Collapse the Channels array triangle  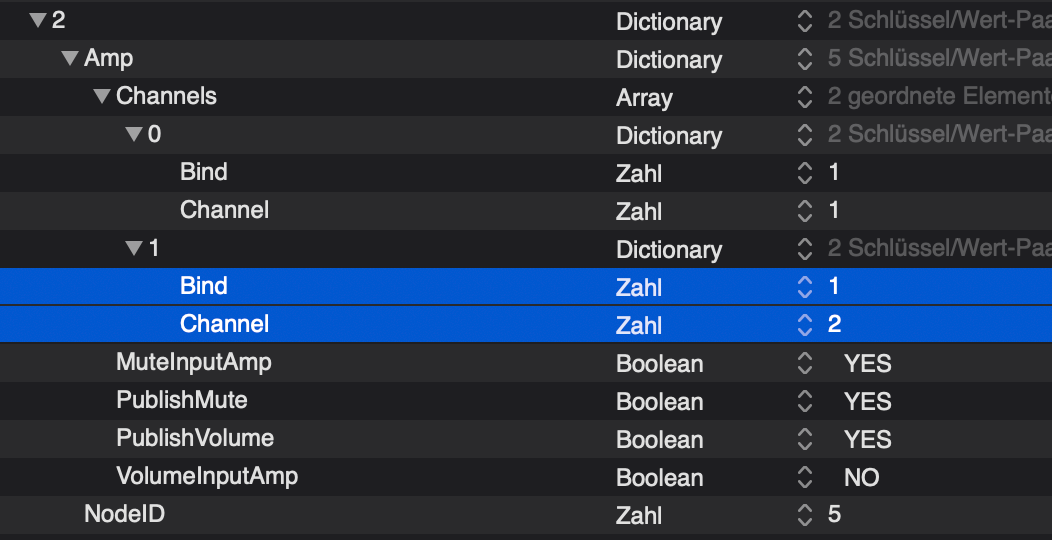[x=102, y=97]
